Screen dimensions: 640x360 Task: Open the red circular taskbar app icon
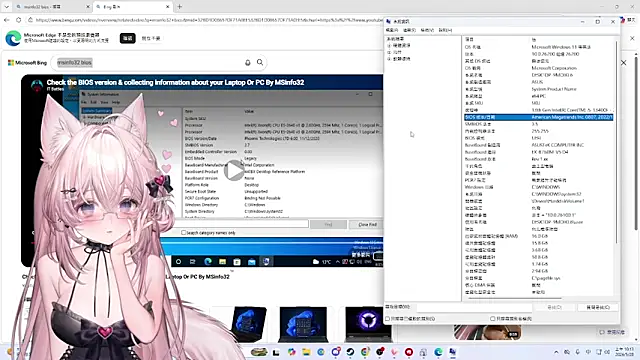click(x=409, y=352)
